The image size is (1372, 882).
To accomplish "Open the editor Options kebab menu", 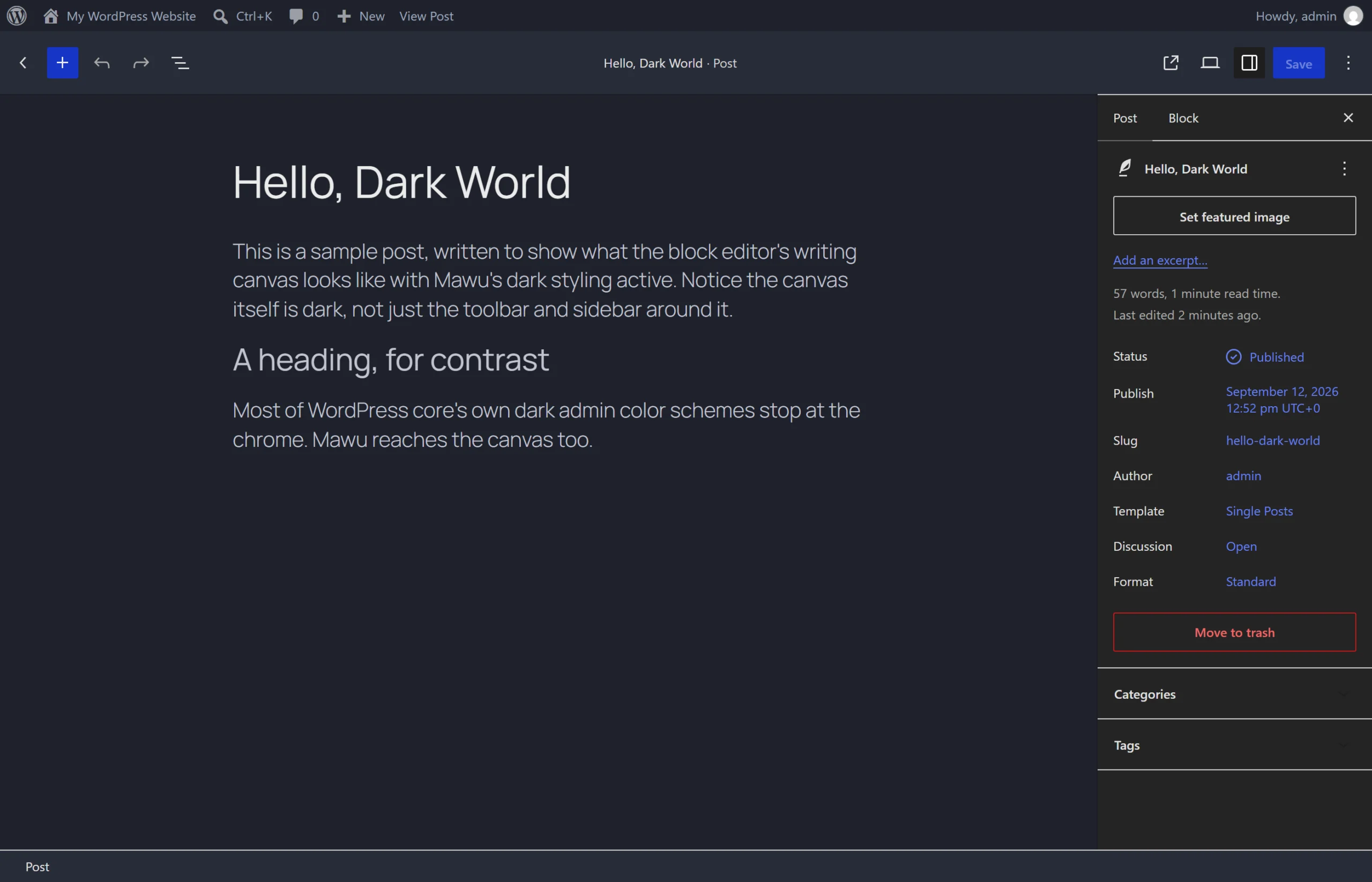I will (1348, 63).
